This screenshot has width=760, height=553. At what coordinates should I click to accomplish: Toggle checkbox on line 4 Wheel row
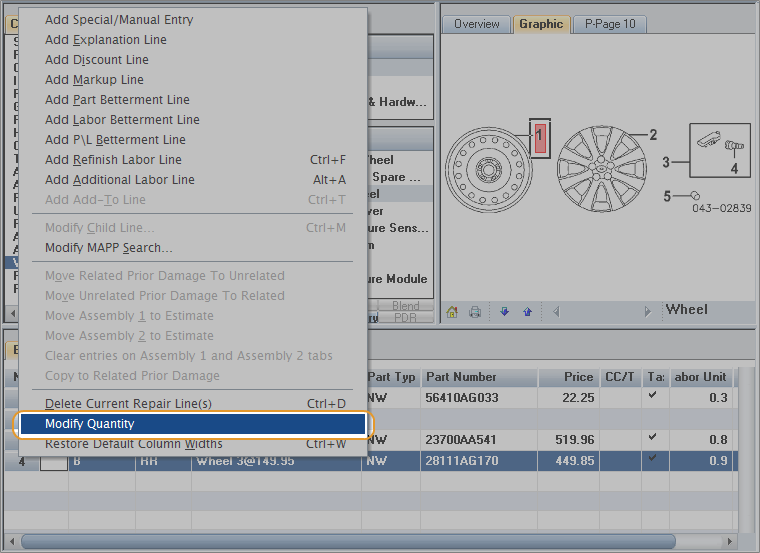pos(53,462)
